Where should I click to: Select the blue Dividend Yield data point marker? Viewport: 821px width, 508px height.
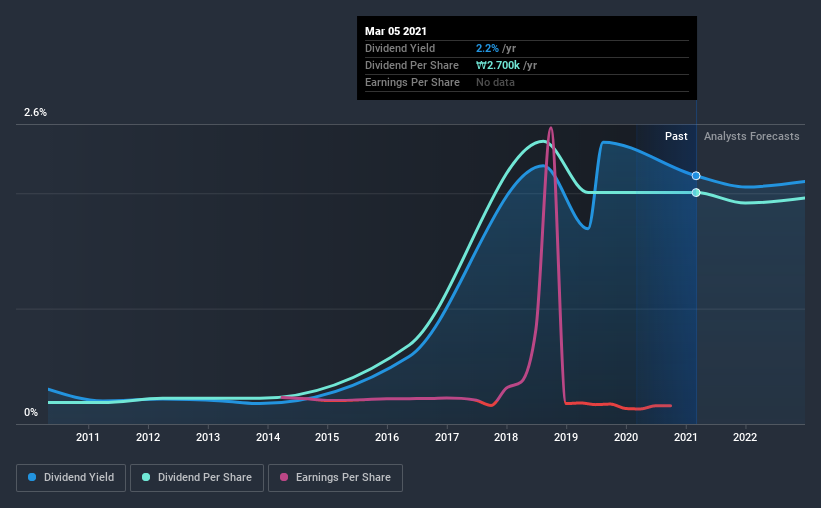(696, 176)
